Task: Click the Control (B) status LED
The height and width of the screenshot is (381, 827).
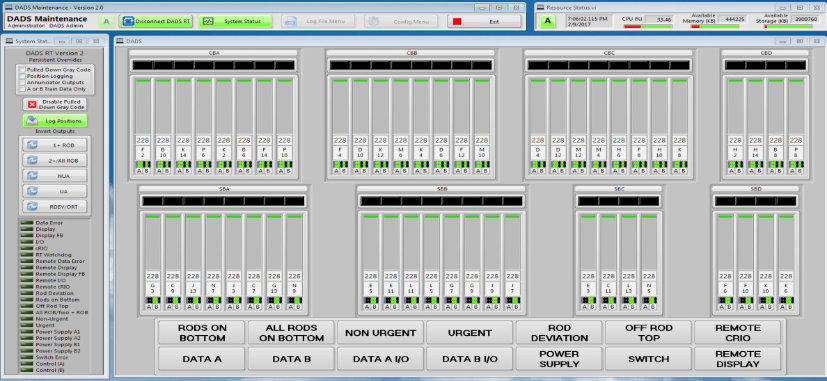Action: 26,370
